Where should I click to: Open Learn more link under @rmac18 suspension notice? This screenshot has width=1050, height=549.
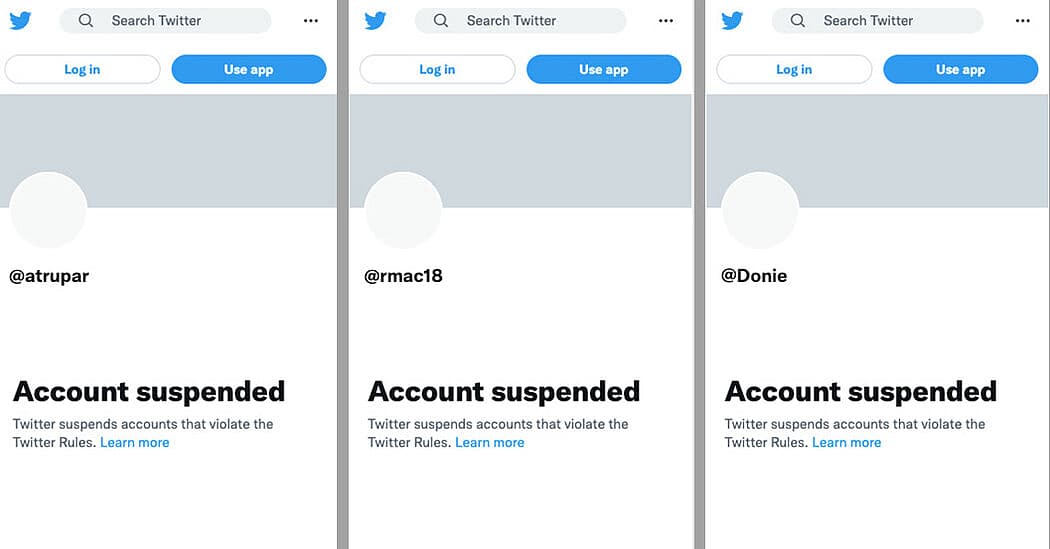point(490,443)
